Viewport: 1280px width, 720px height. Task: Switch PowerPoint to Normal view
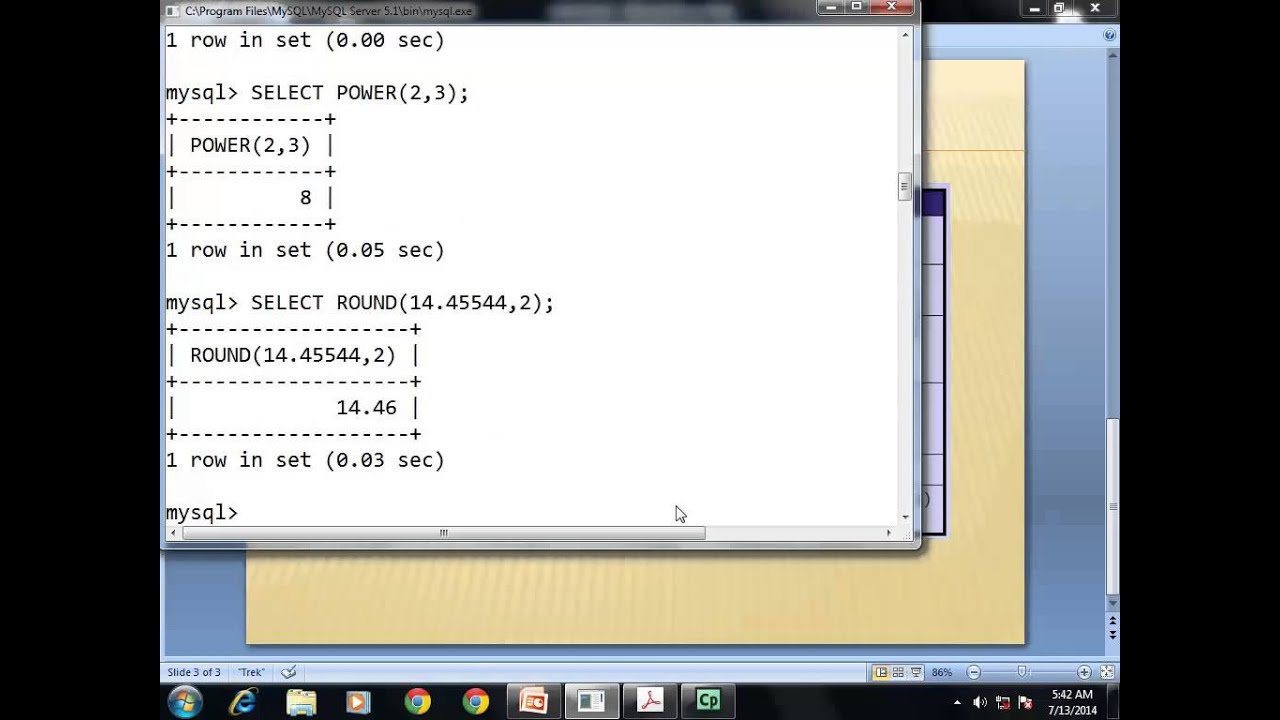(x=880, y=672)
